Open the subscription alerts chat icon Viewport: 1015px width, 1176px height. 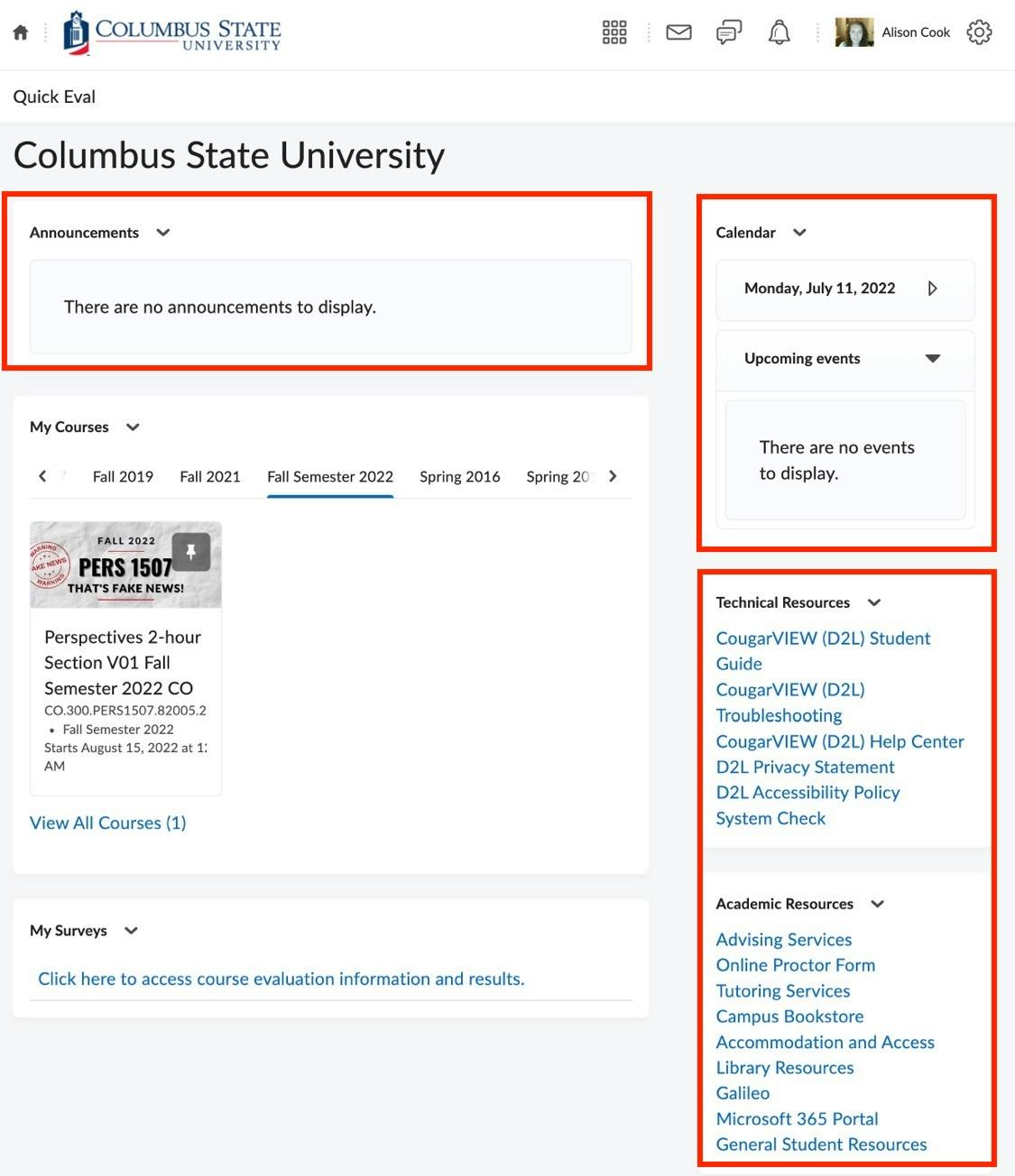pos(729,32)
